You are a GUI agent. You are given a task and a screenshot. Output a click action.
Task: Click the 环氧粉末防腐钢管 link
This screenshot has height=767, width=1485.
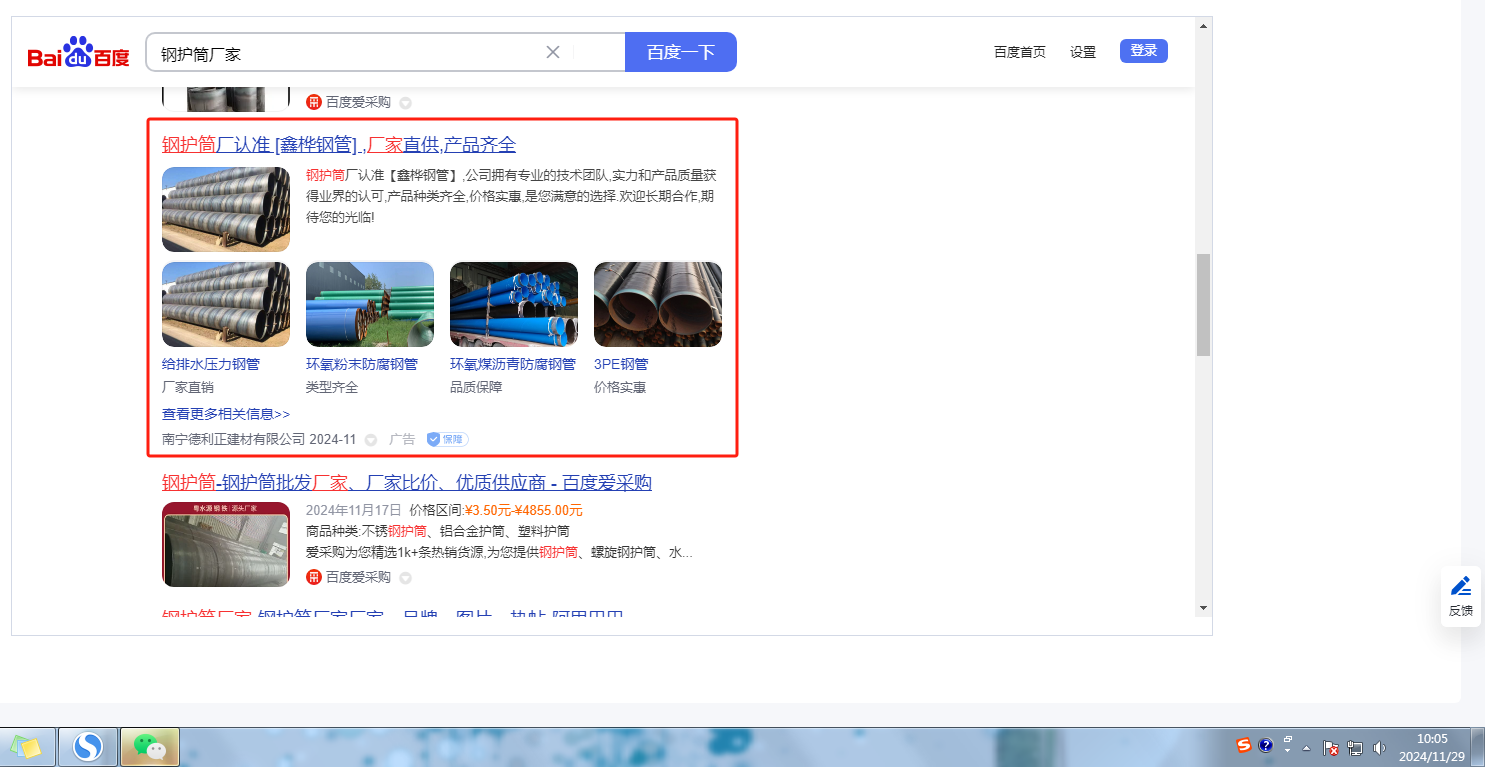(362, 364)
